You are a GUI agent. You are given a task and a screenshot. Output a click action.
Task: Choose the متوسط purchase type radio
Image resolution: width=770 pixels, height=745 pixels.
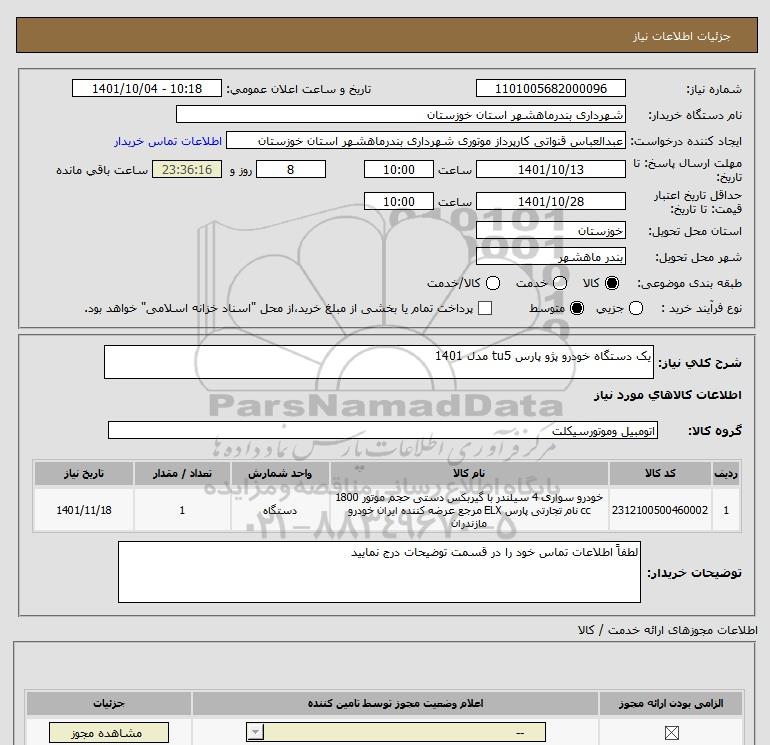tap(577, 308)
